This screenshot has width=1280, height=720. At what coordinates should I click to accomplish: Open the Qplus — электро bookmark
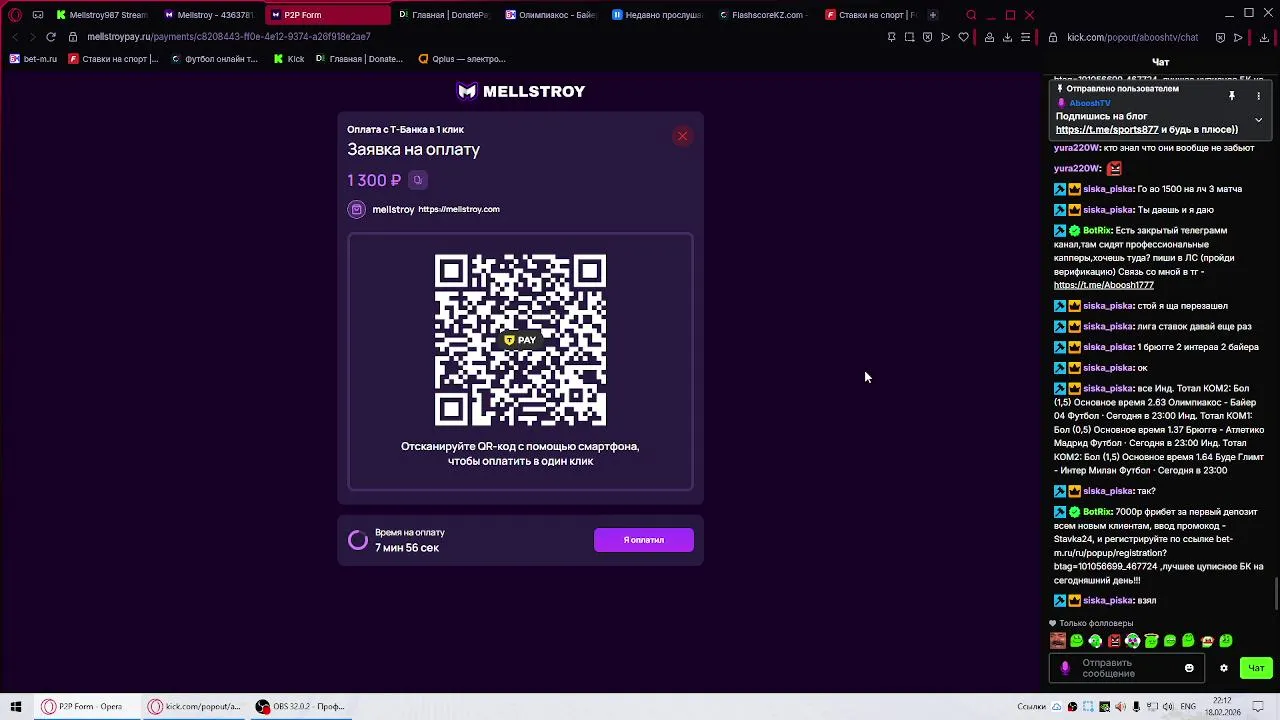click(462, 59)
